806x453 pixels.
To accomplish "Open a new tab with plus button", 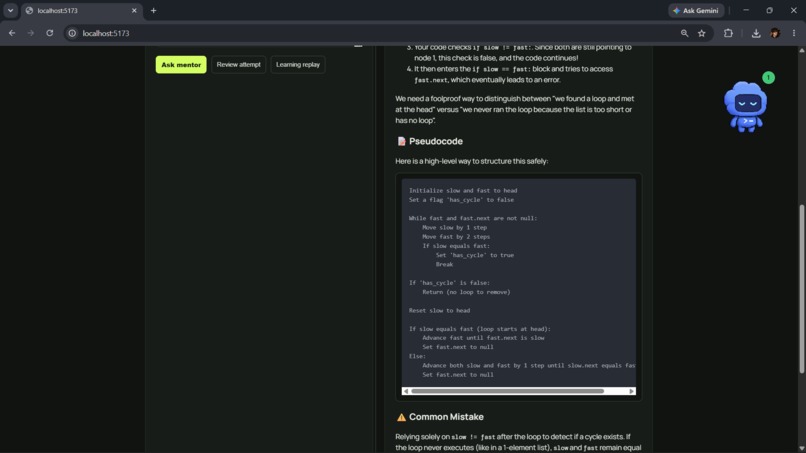I will point(153,10).
